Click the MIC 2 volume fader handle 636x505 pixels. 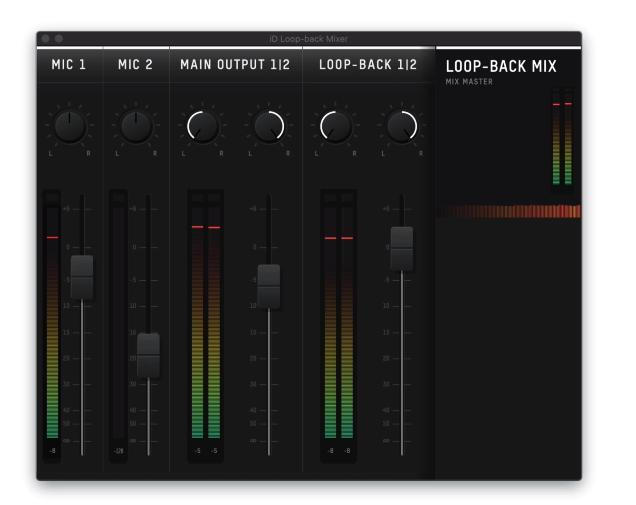[x=148, y=355]
